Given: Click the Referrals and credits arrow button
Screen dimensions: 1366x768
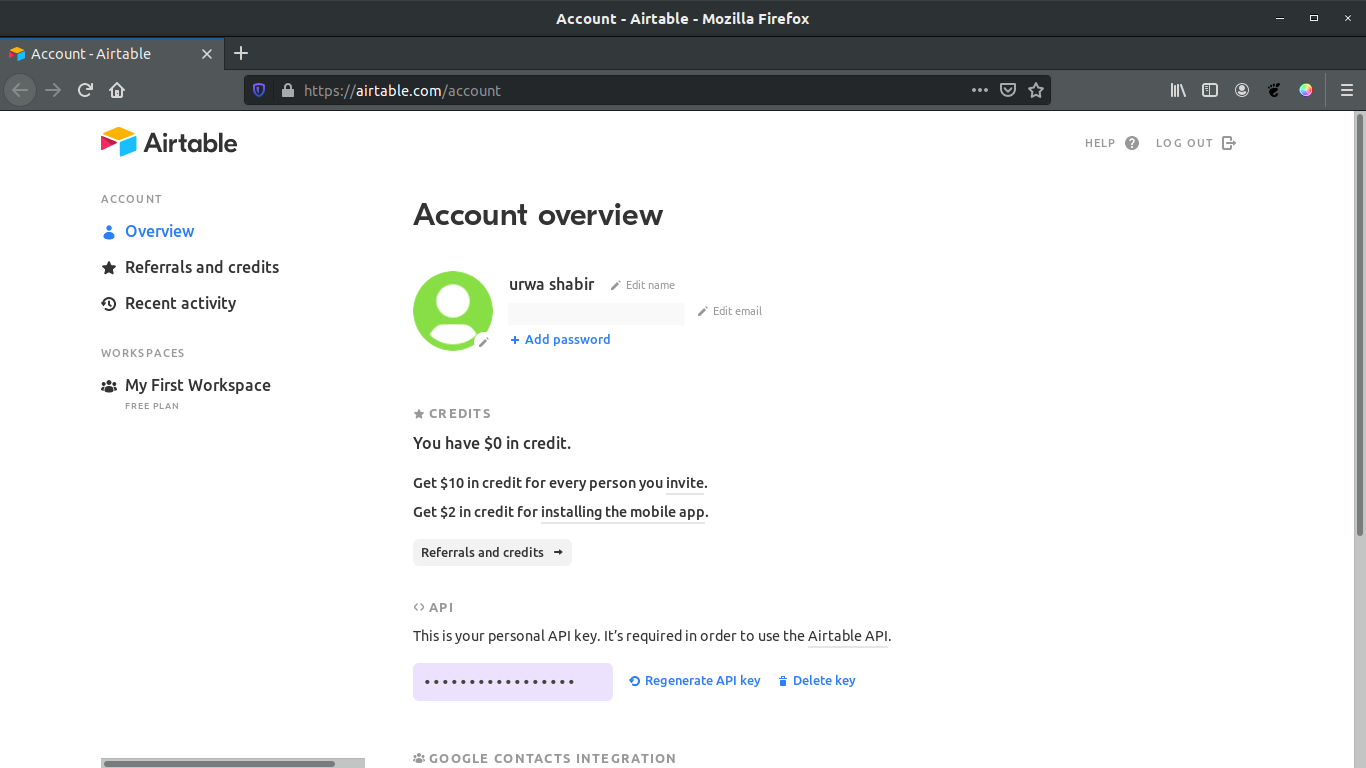Looking at the screenshot, I should (492, 552).
